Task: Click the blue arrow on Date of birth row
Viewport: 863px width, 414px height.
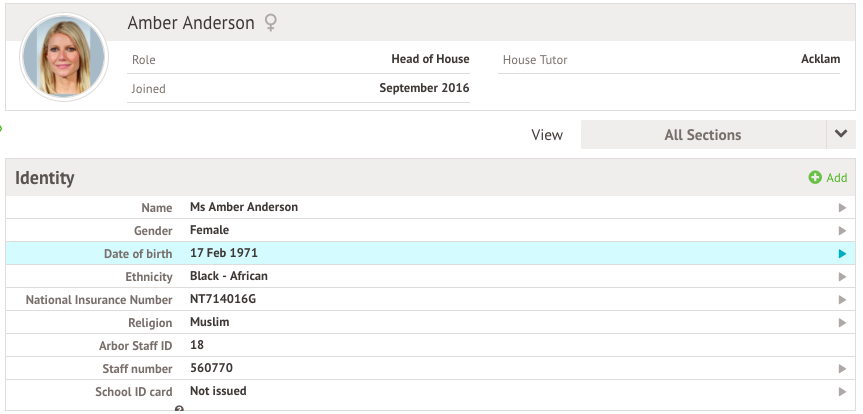Action: [x=842, y=254]
